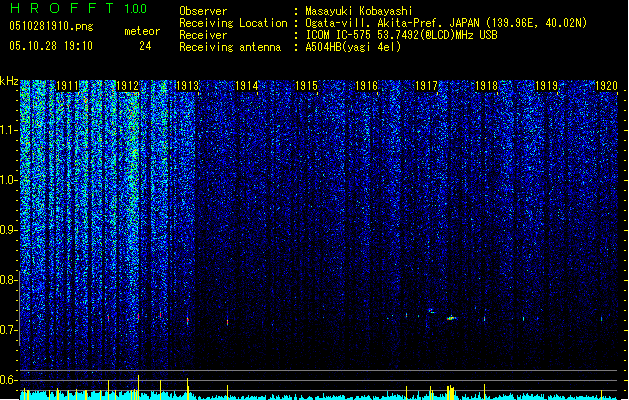The height and width of the screenshot is (400, 629).
Task: Click the meteor count value 24
Action: (145, 46)
